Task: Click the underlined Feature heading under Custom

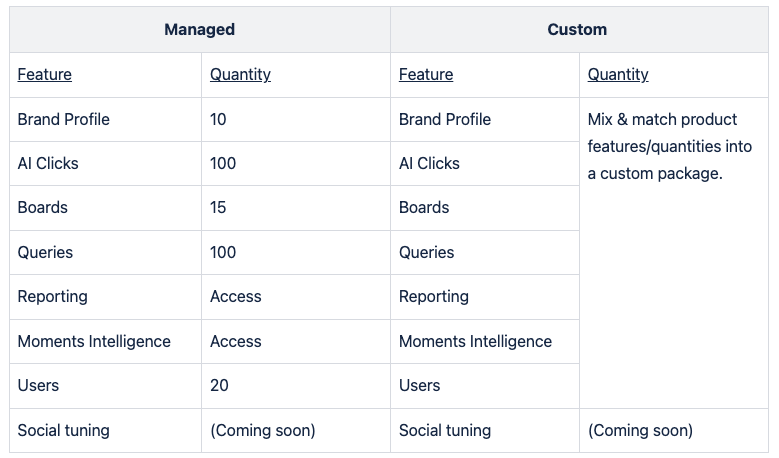Action: (x=426, y=74)
